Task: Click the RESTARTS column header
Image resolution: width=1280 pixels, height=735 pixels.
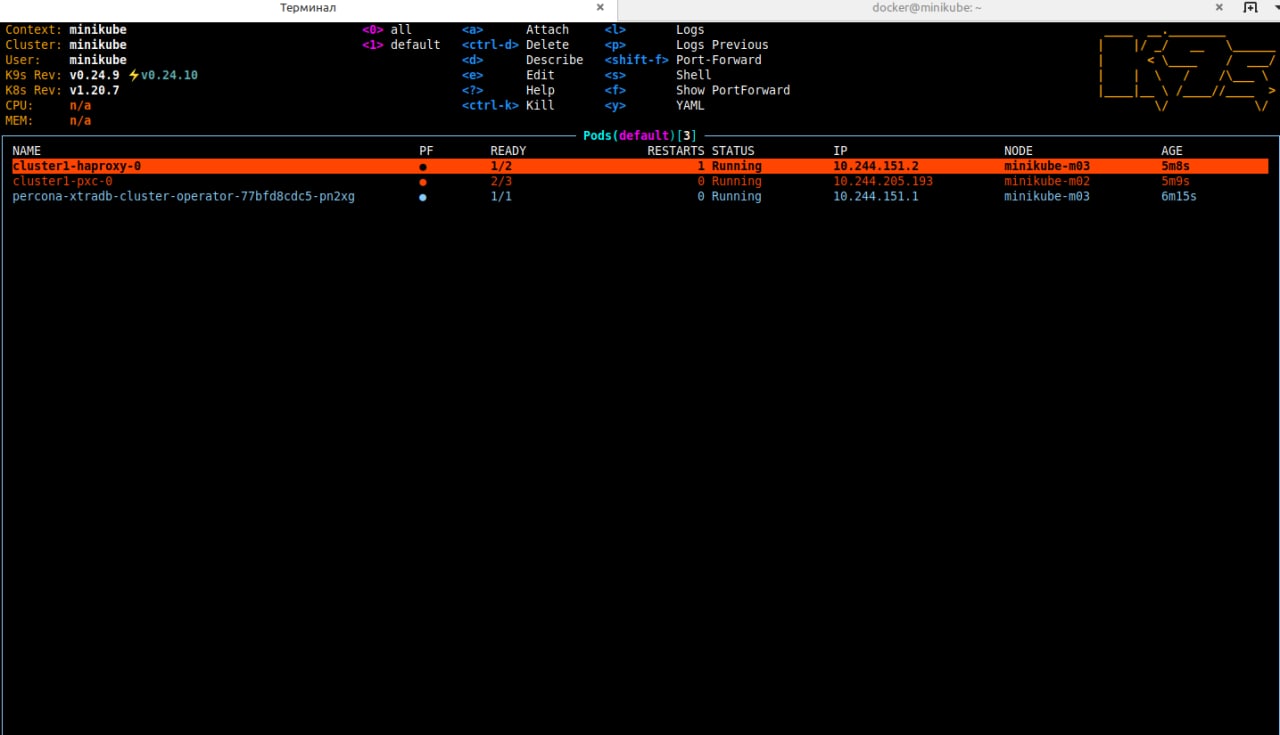Action: (x=676, y=151)
